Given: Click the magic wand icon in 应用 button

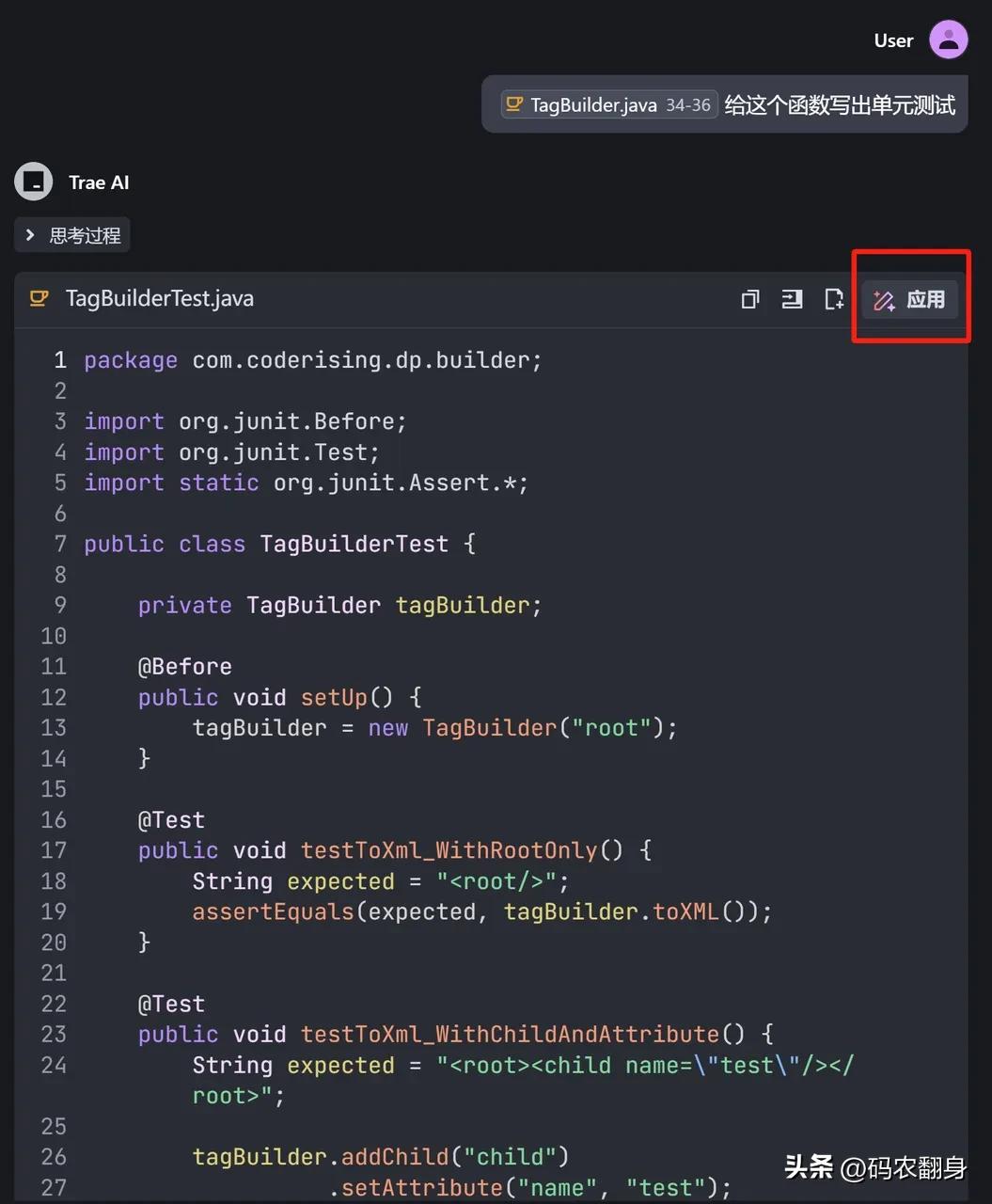Looking at the screenshot, I should tap(884, 301).
